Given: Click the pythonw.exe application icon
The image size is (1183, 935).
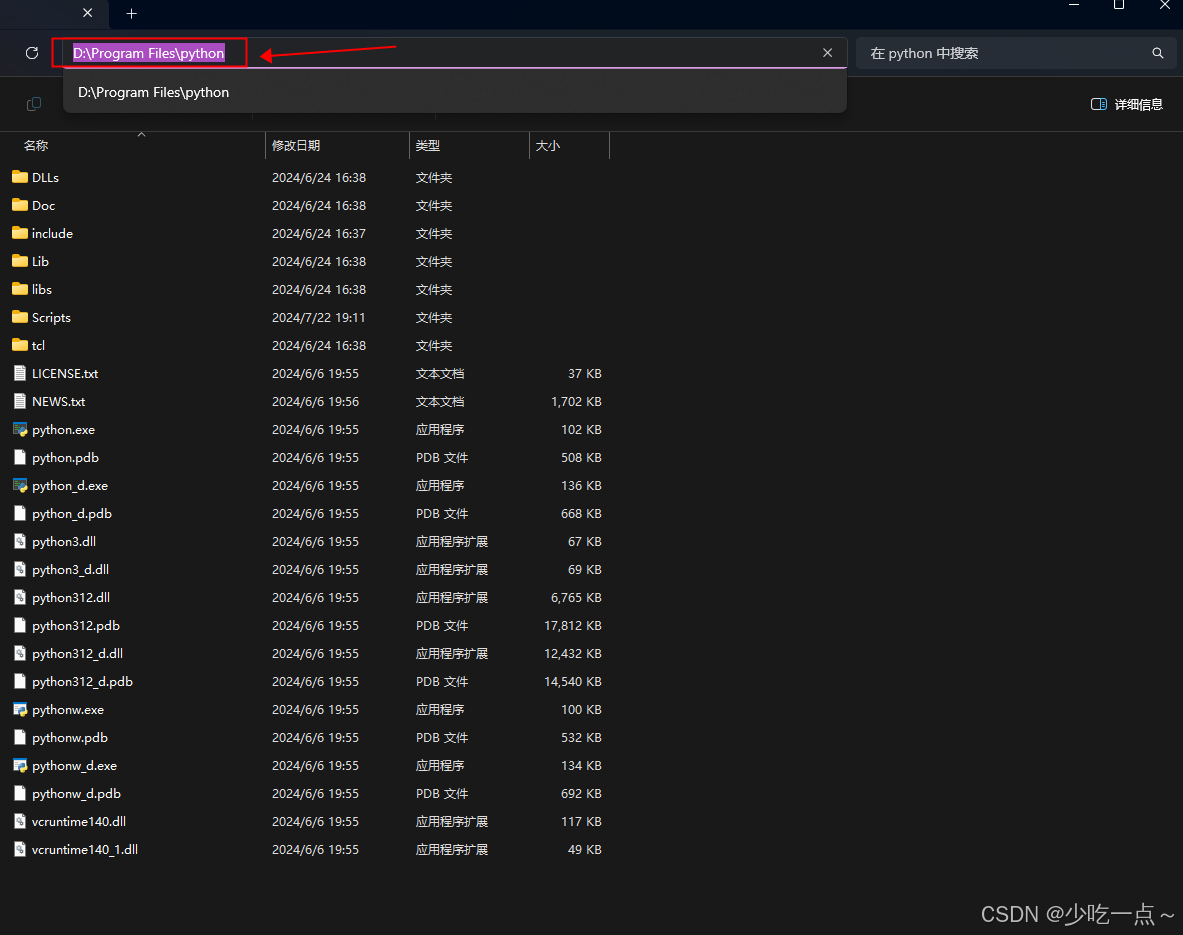Looking at the screenshot, I should [20, 709].
